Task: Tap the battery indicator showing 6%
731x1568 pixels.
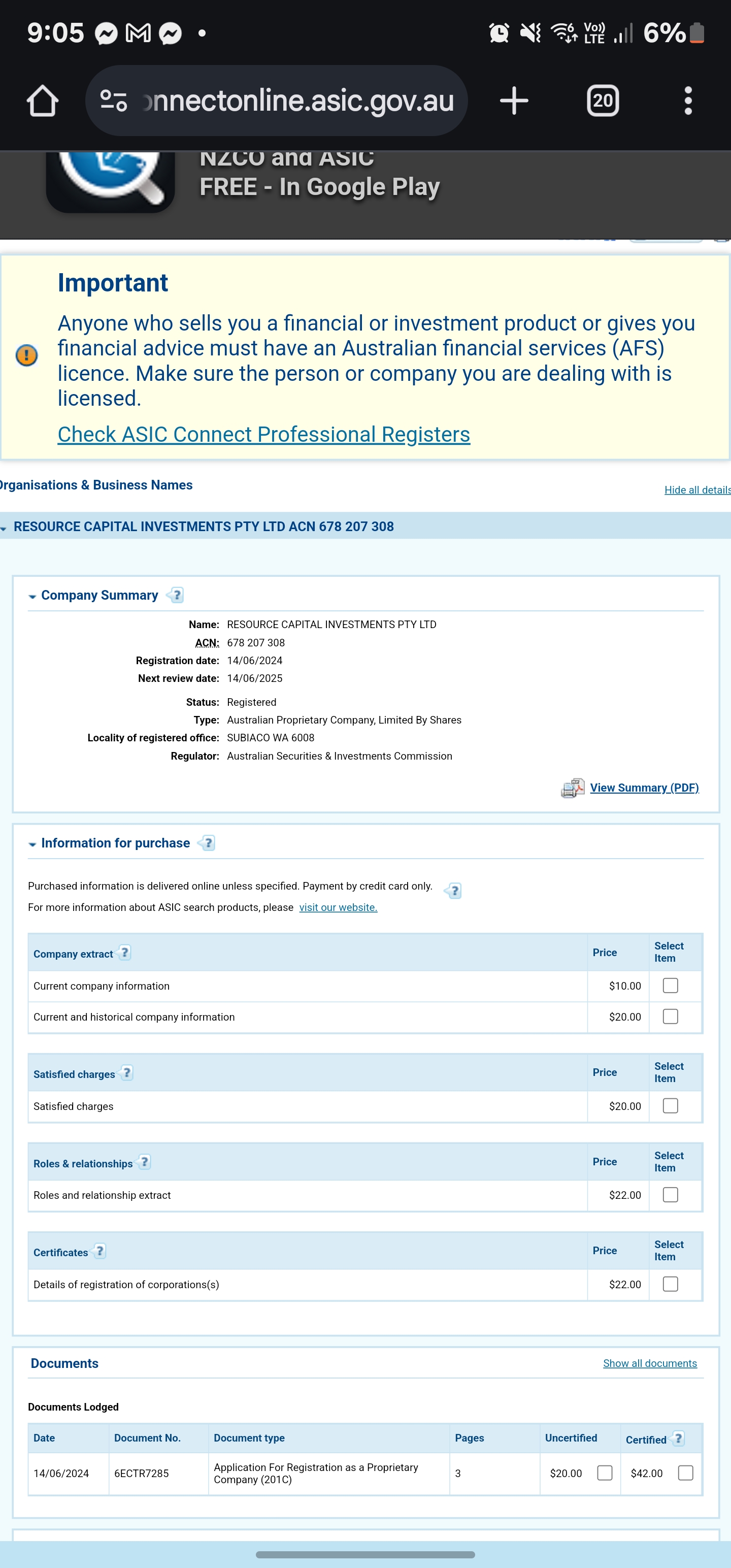Action: click(674, 32)
